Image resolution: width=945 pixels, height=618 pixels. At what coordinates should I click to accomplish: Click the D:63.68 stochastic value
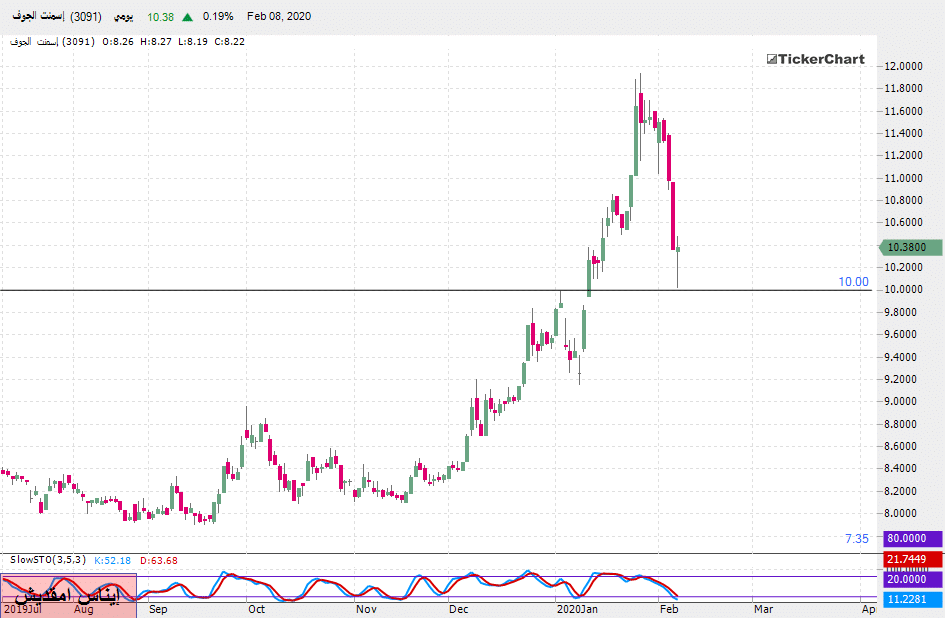click(159, 560)
